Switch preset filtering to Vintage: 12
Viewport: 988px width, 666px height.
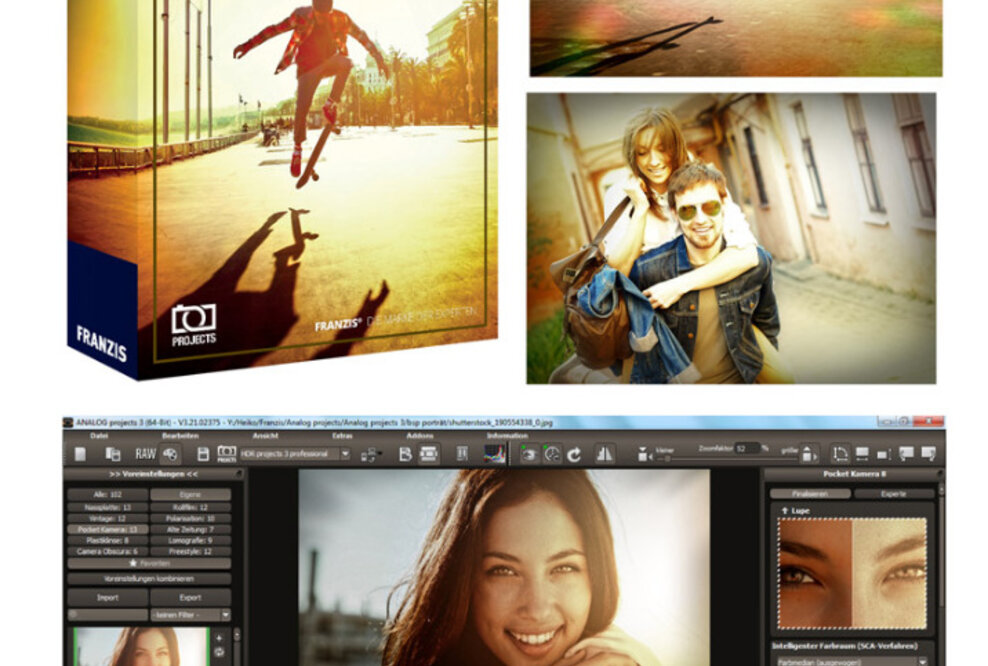pyautogui.click(x=108, y=517)
